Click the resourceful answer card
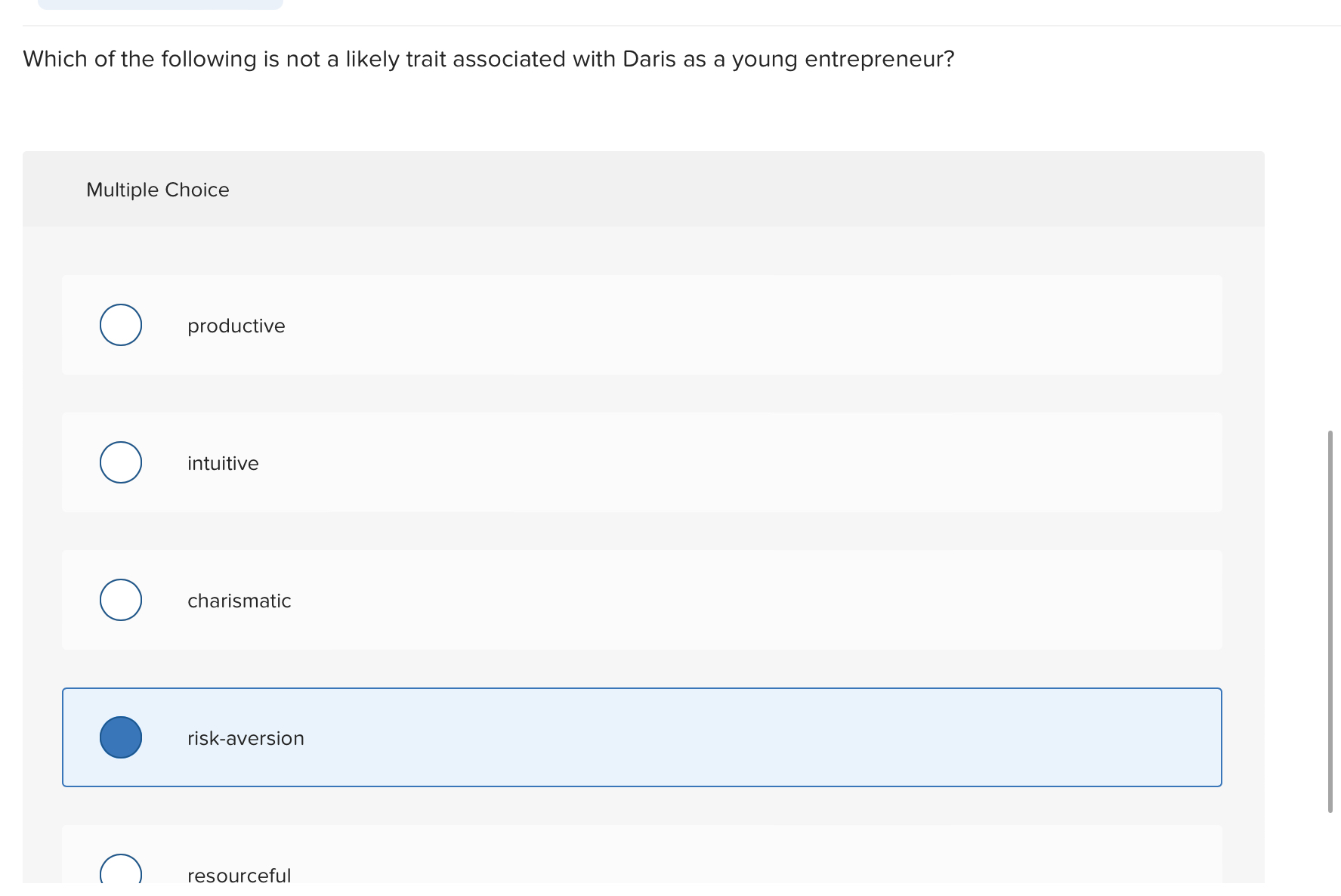The image size is (1341, 896). (641, 861)
